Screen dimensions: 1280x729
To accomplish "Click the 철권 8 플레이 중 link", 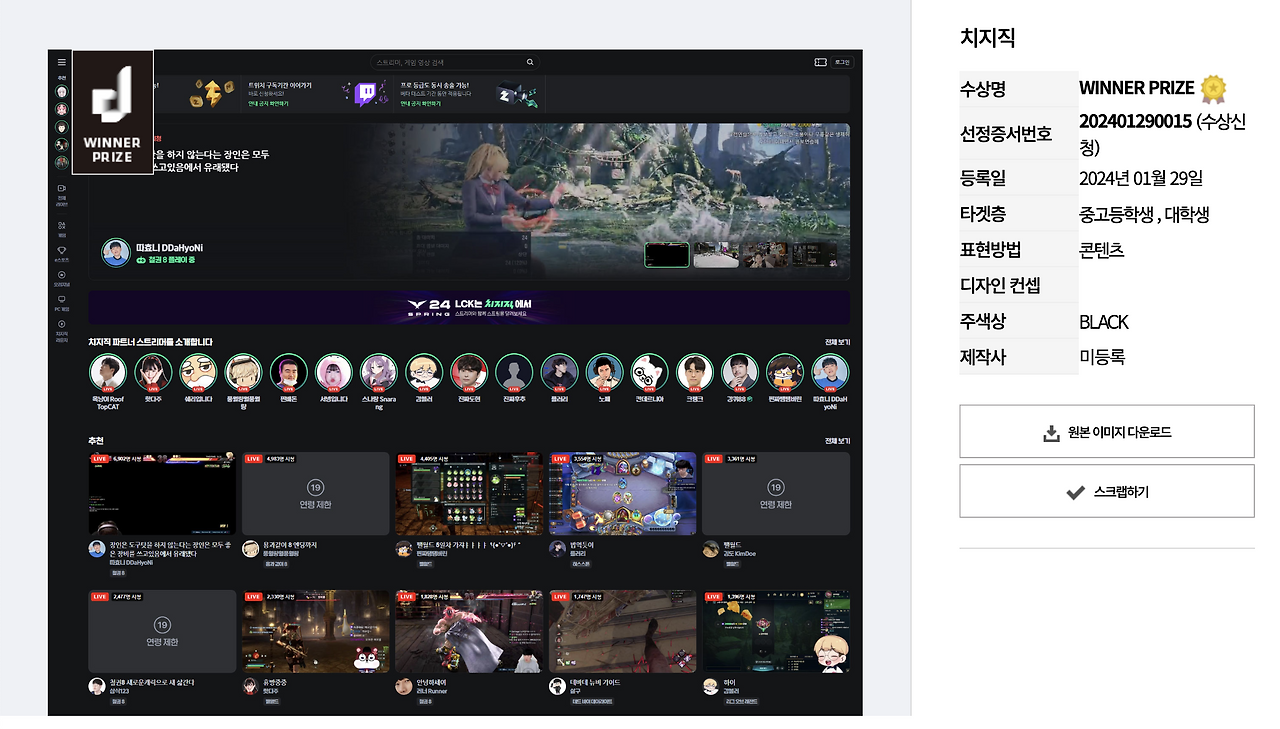I will tap(166, 260).
